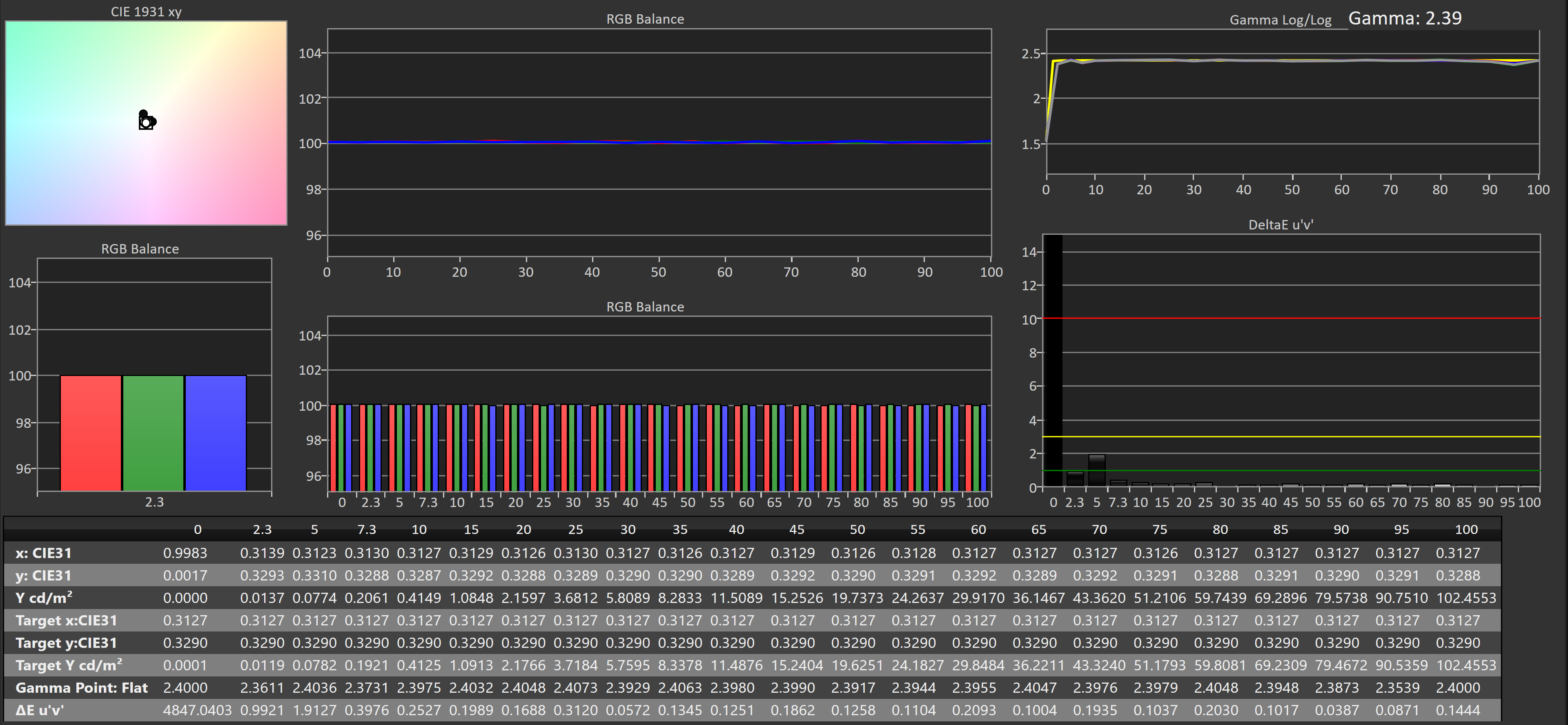Select column header 100 in data table

(1466, 529)
